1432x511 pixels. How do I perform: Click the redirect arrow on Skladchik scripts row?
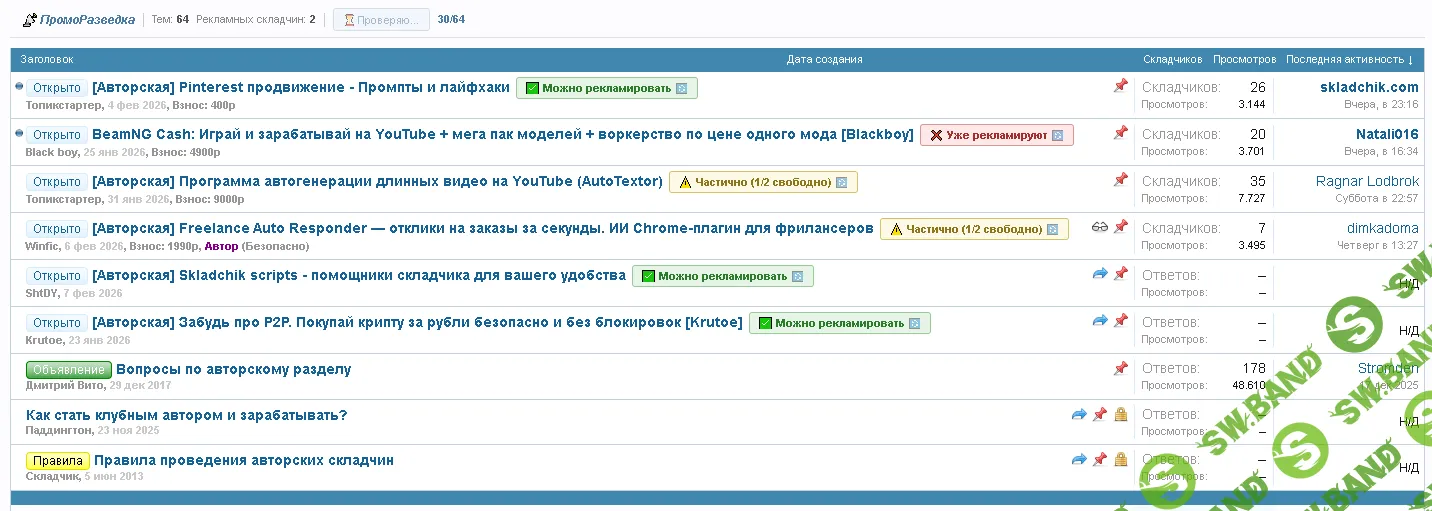pos(1100,274)
